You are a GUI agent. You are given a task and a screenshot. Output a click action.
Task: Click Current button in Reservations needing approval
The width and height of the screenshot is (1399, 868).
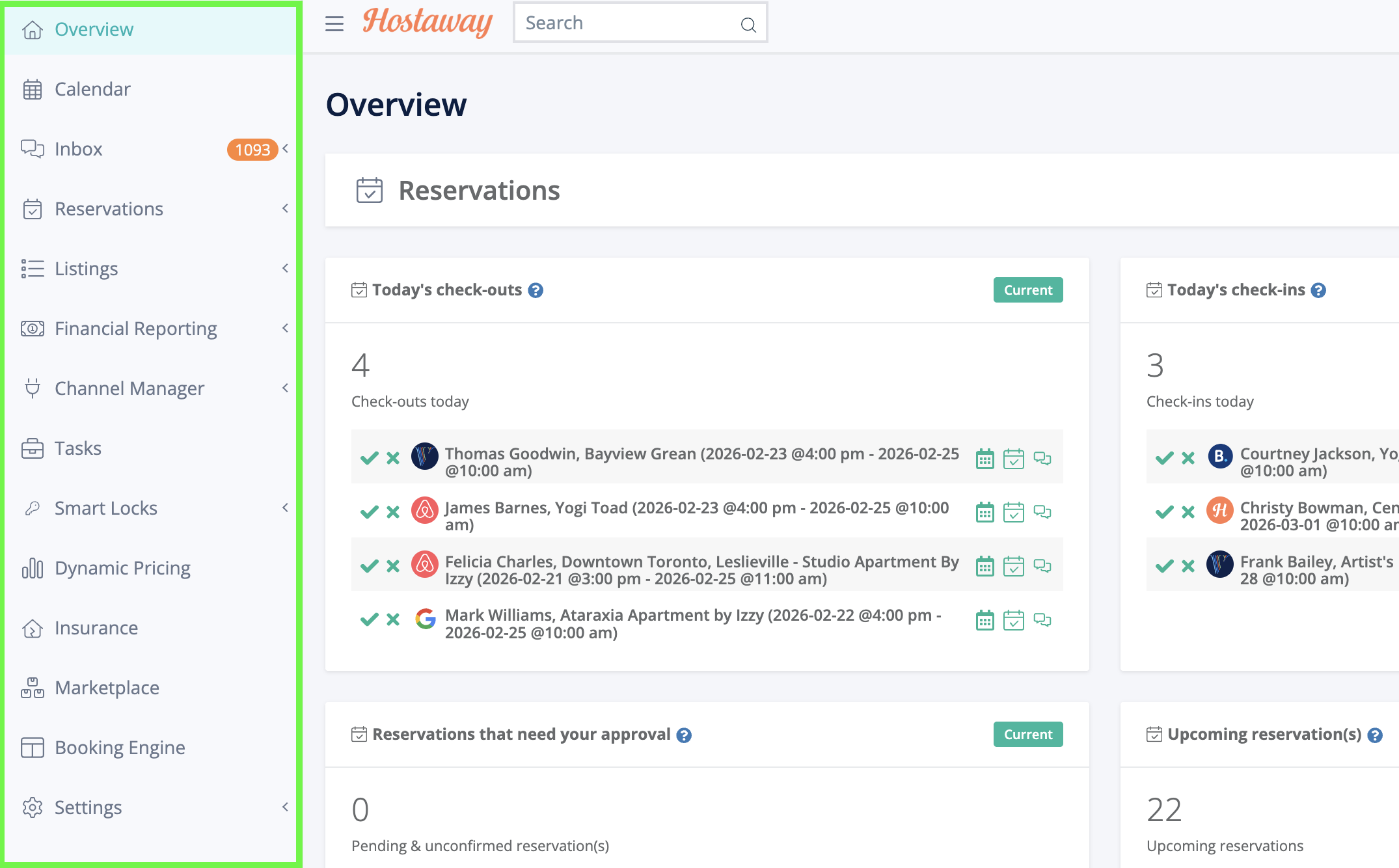click(1028, 735)
